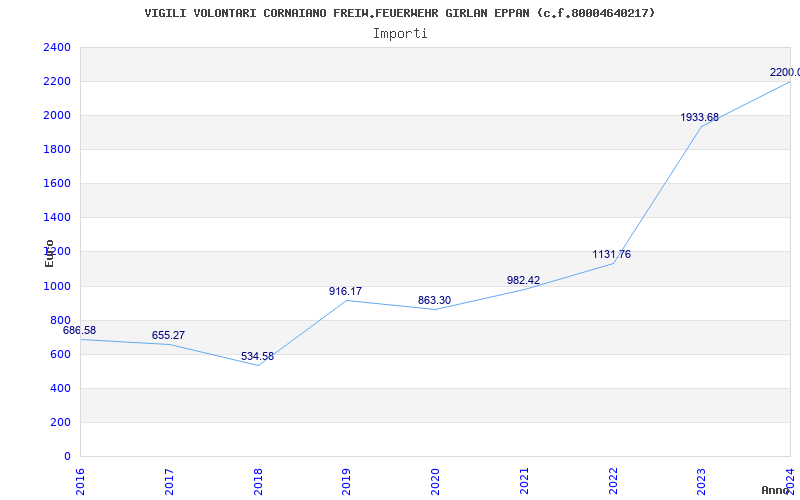Viewport: 800px width, 500px height.
Task: Click the 686.58 data label
Action: pos(79,330)
